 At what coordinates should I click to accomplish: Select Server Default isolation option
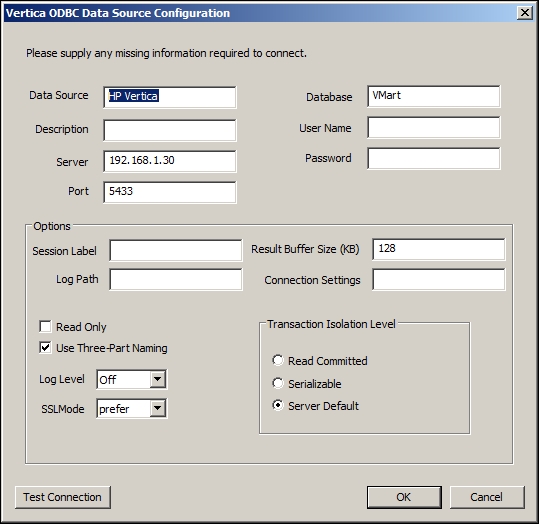(x=278, y=405)
